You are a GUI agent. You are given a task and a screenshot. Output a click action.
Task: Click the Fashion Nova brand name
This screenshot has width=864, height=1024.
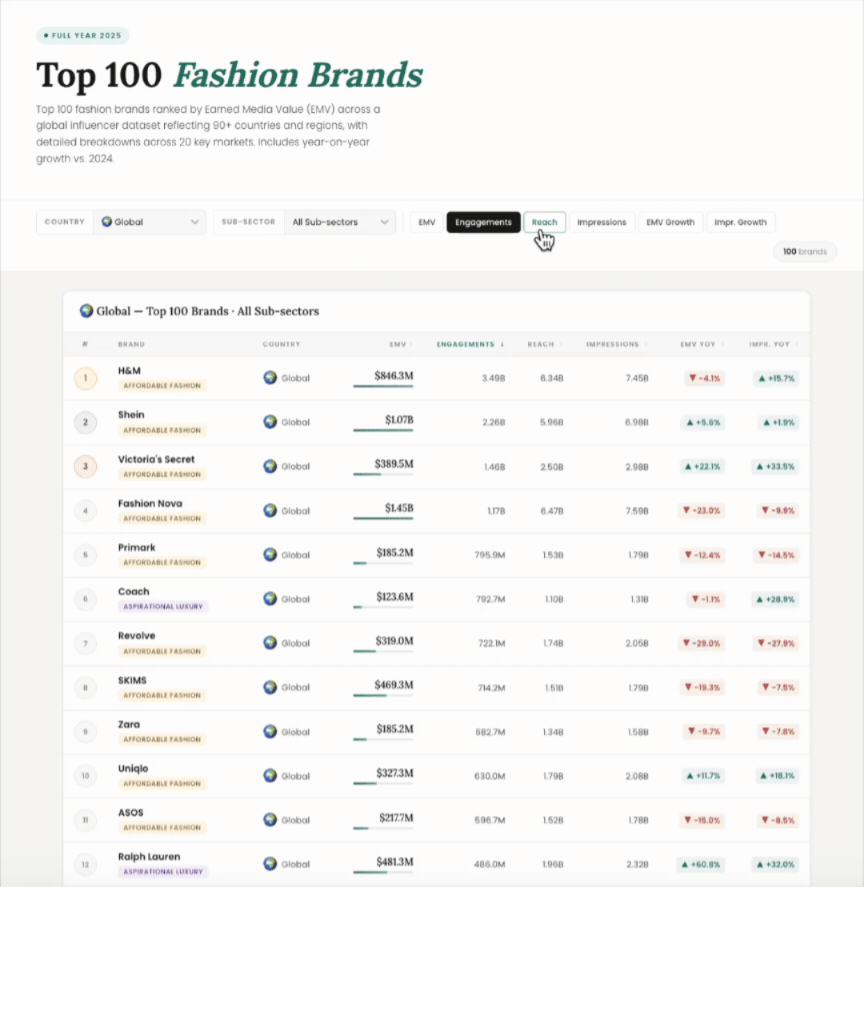pyautogui.click(x=150, y=503)
